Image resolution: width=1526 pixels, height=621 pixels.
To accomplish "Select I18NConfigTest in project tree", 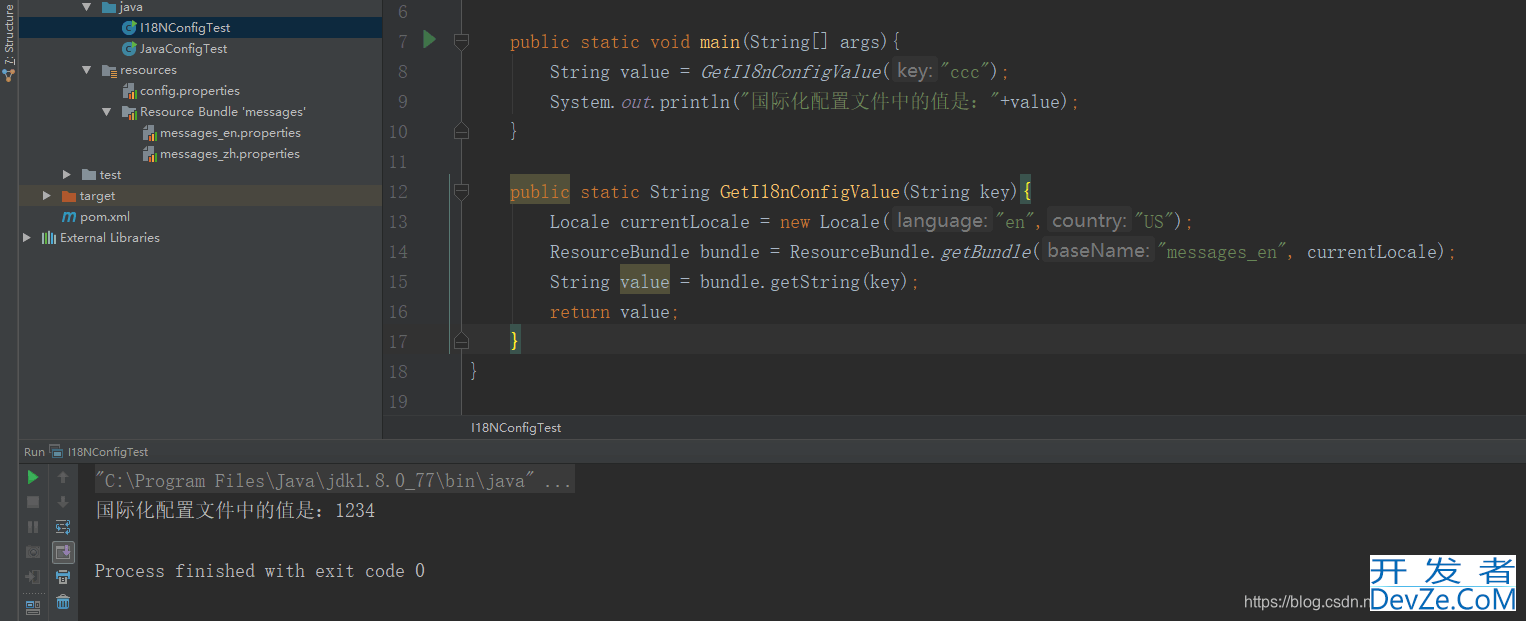I will (x=200, y=28).
